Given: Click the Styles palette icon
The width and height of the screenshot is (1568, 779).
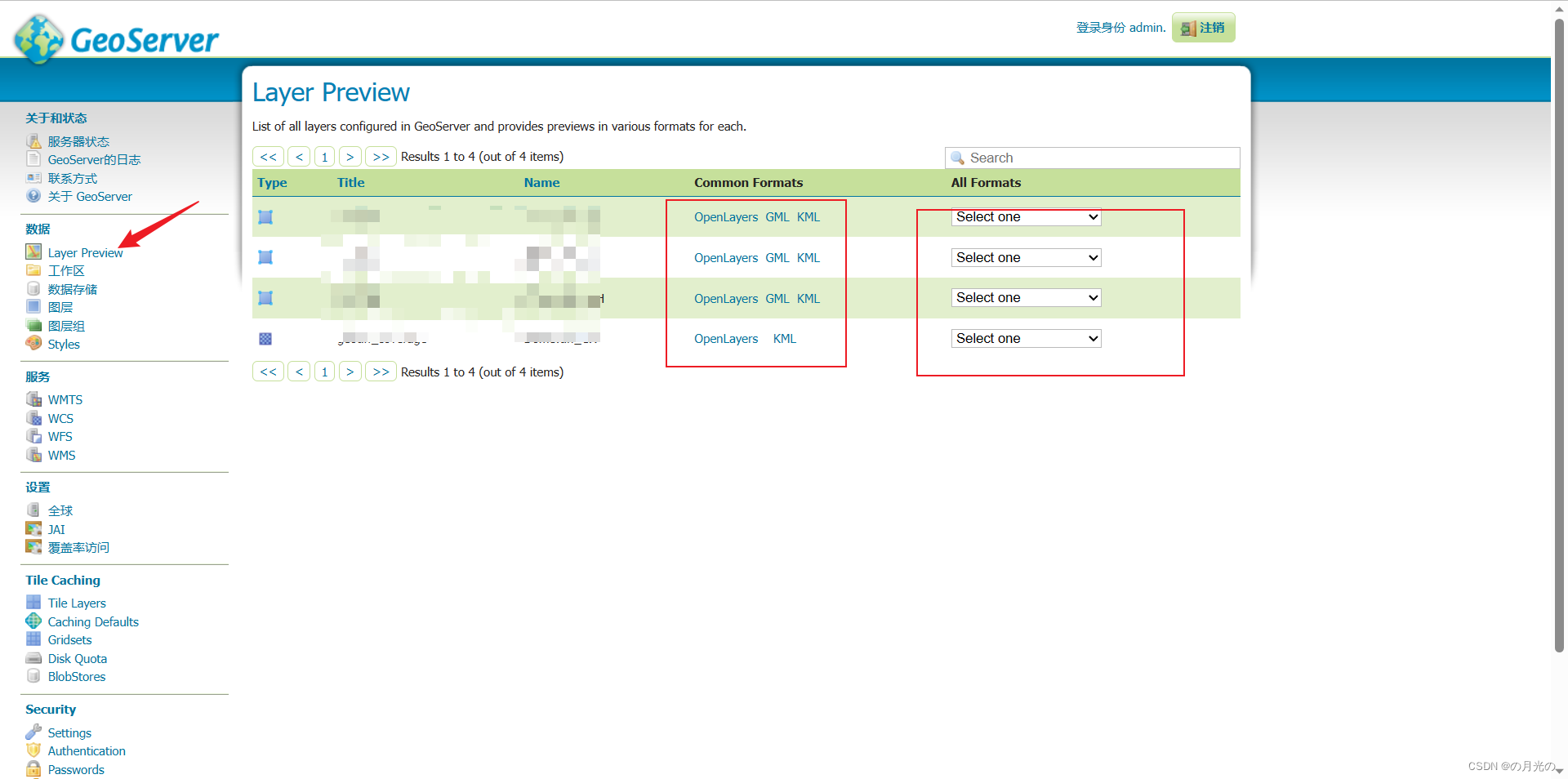Looking at the screenshot, I should pyautogui.click(x=33, y=344).
